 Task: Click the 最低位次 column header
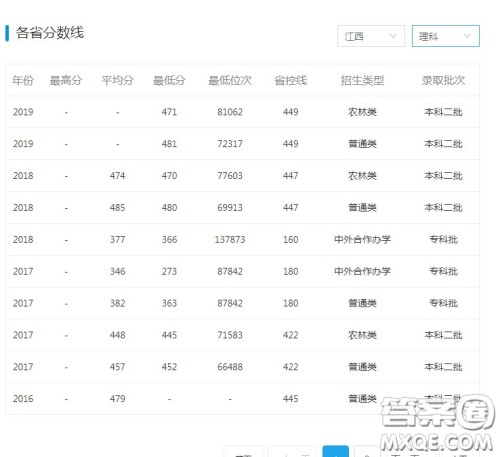click(230, 80)
